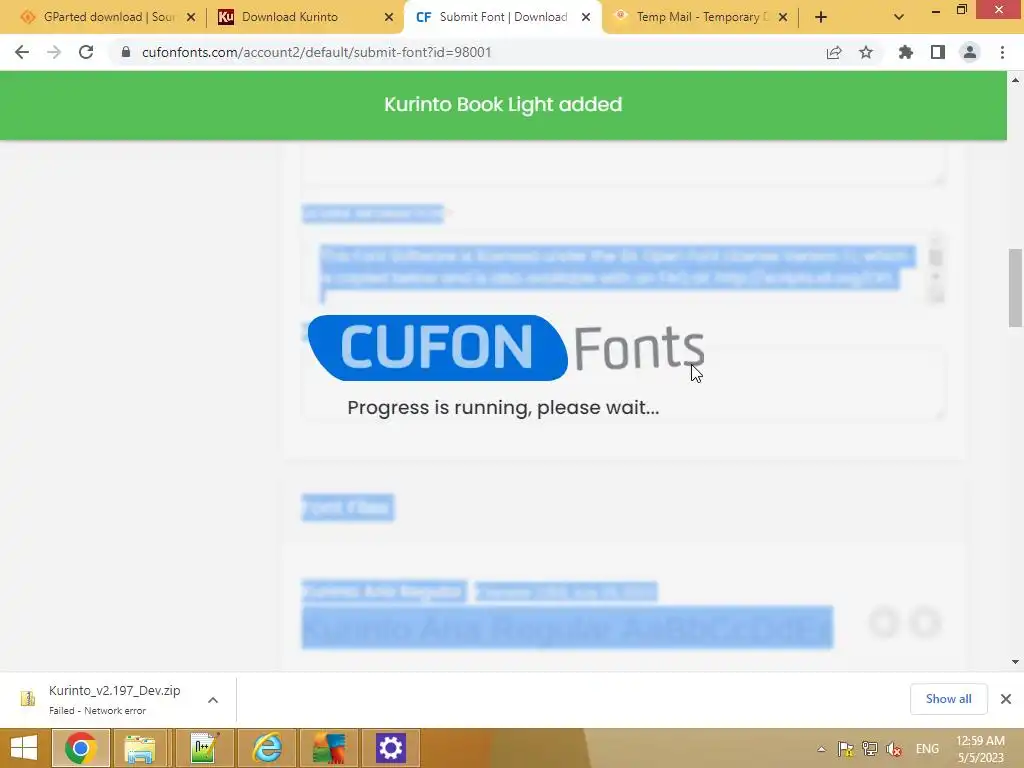Screen dimensions: 1024x768
Task: Click the page vertical scrollbar thumb
Action: tap(1015, 287)
